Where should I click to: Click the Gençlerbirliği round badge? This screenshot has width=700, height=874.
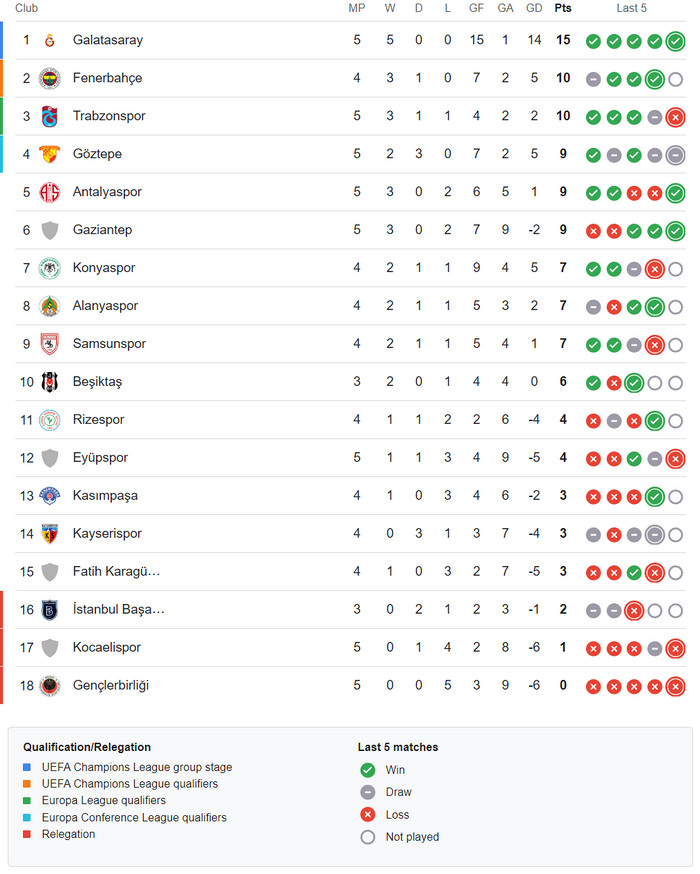pyautogui.click(x=50, y=686)
